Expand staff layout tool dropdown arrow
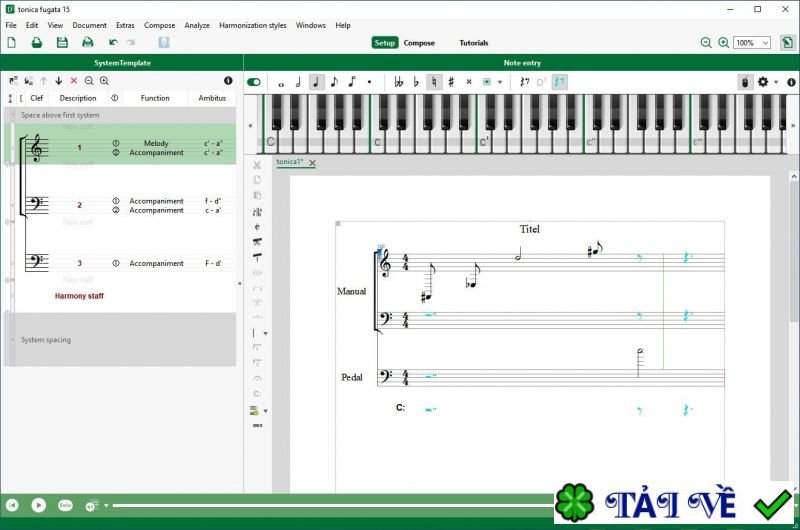Viewport: 800px width, 530px height. (x=265, y=411)
